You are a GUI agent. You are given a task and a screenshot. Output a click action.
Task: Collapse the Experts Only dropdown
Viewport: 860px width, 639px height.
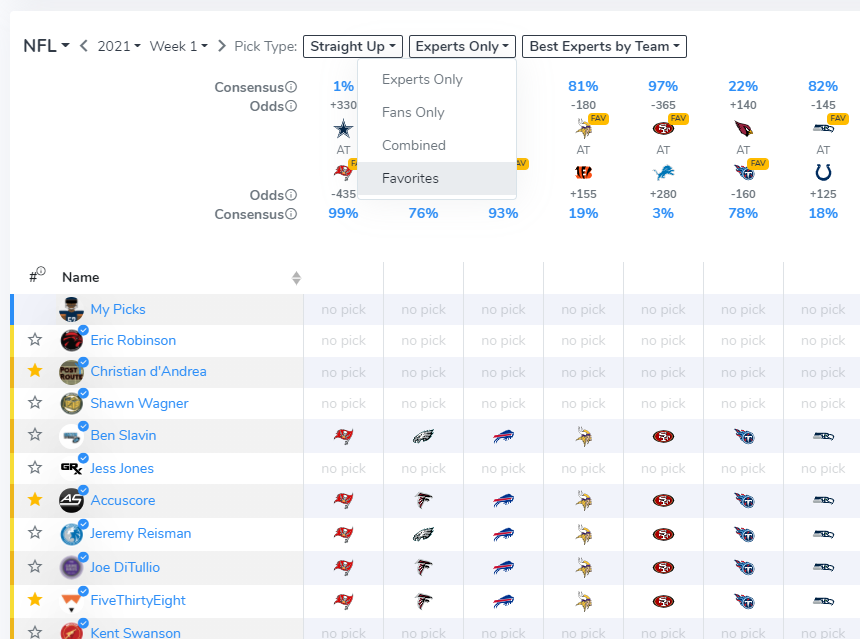click(462, 46)
